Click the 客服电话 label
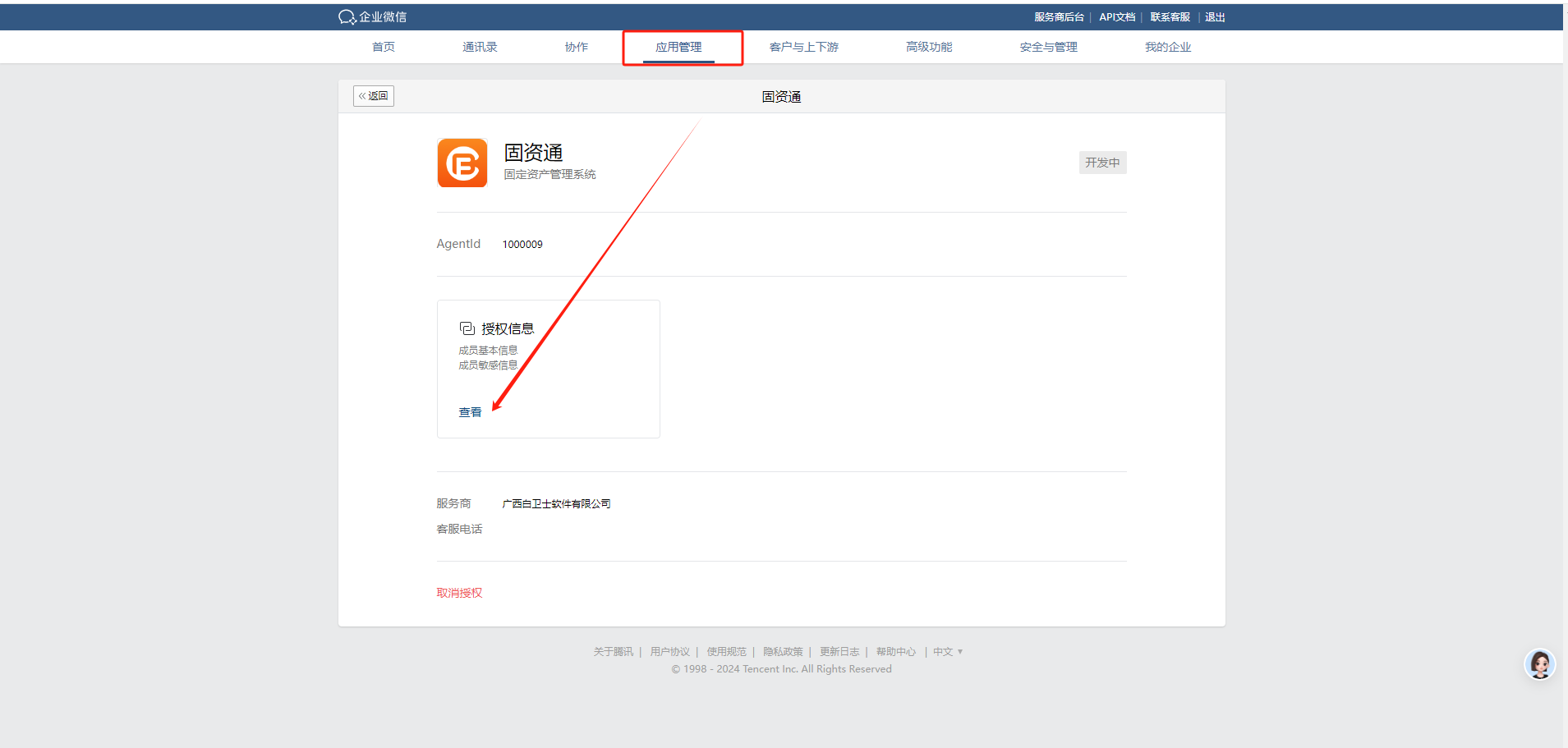The height and width of the screenshot is (748, 1568). point(459,530)
